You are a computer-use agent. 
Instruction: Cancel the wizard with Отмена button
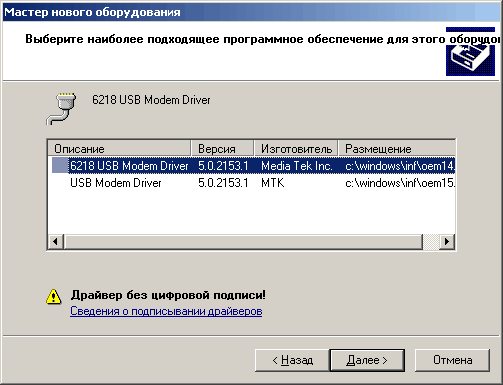[x=452, y=360]
